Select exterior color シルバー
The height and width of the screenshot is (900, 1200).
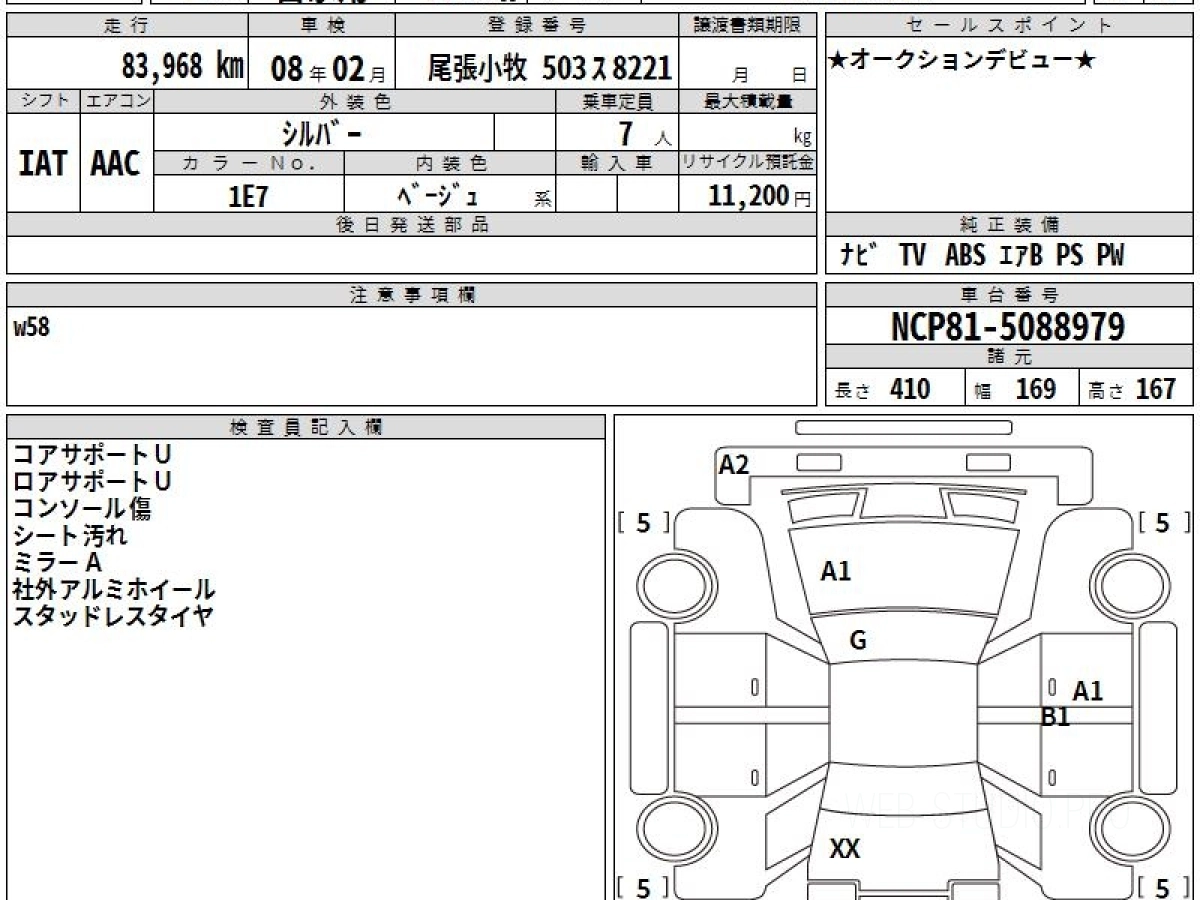pos(320,133)
